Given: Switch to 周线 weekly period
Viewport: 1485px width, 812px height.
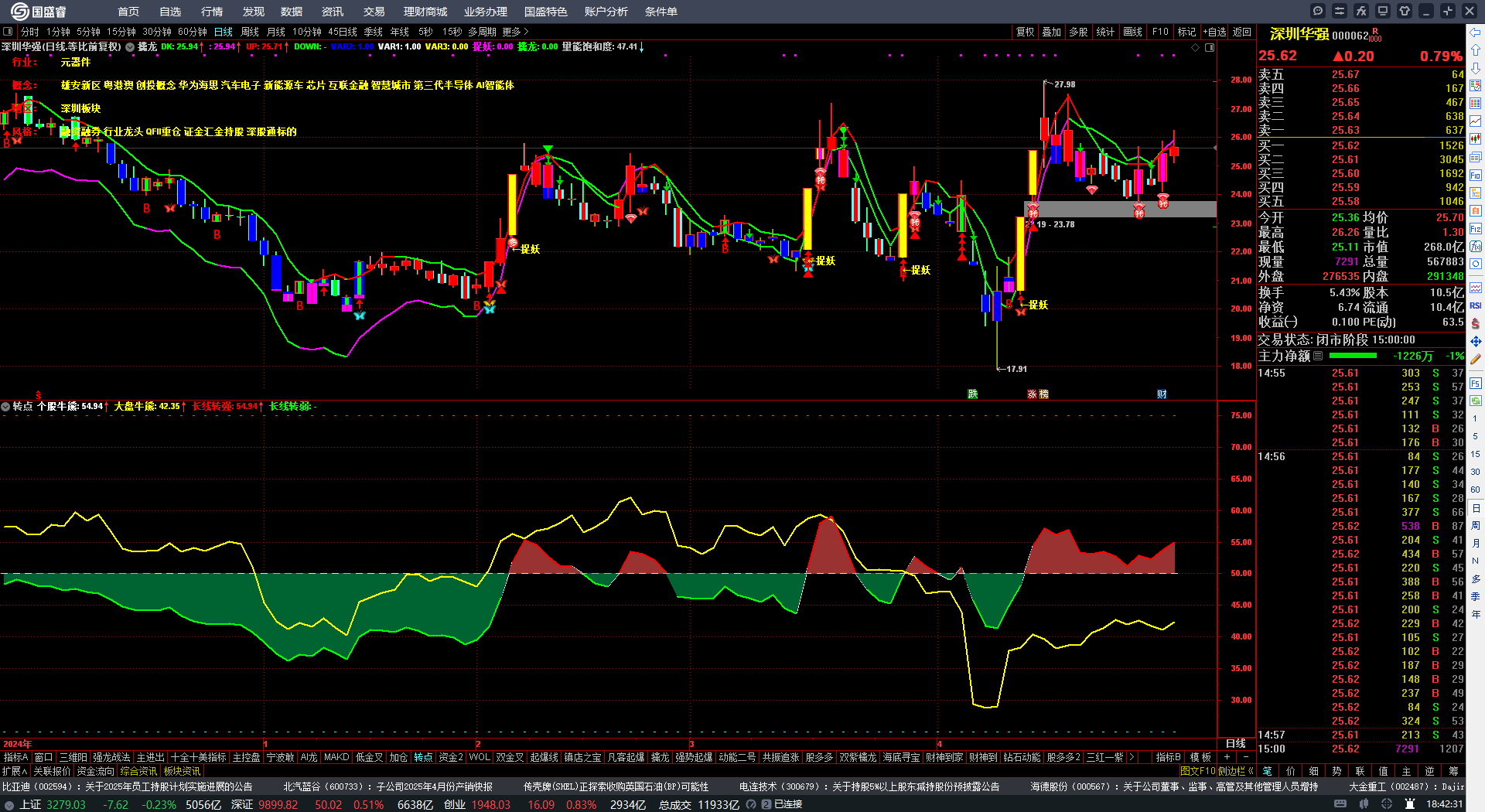Looking at the screenshot, I should coord(250,32).
